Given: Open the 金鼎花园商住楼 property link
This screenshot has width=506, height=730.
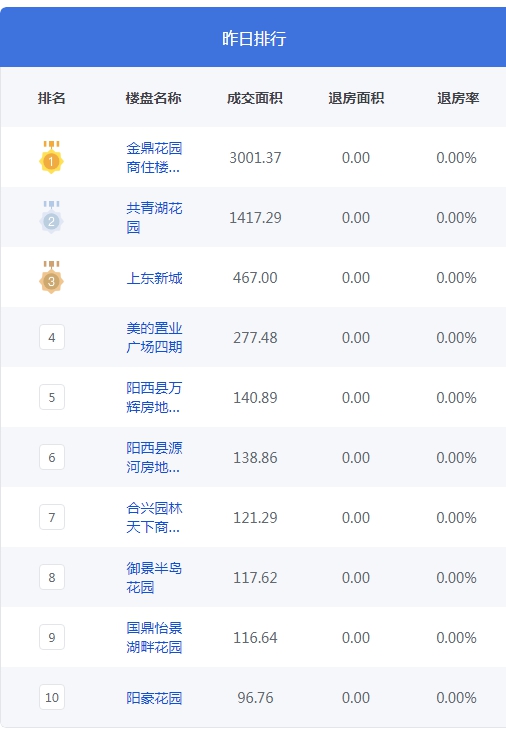Looking at the screenshot, I should click(154, 158).
